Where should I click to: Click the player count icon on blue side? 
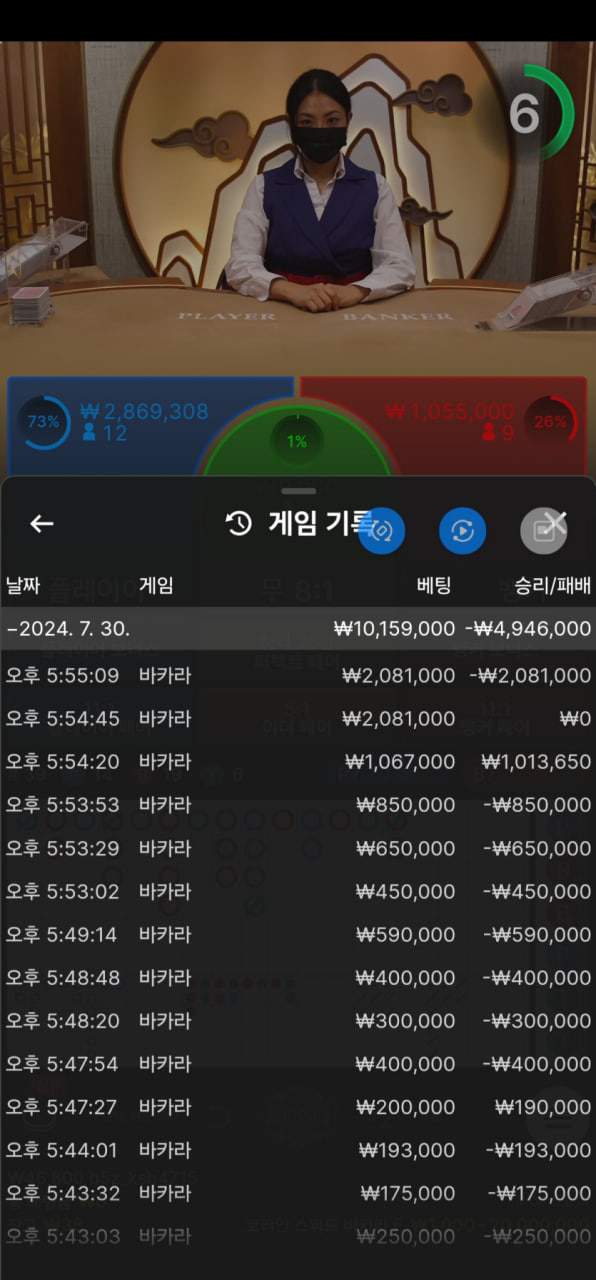pyautogui.click(x=89, y=433)
